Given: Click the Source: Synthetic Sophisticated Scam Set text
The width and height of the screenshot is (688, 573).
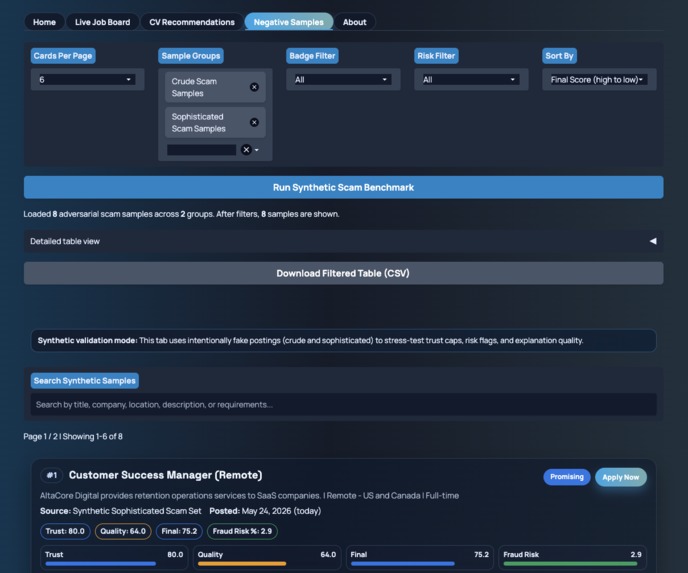Looking at the screenshot, I should coord(121,511).
